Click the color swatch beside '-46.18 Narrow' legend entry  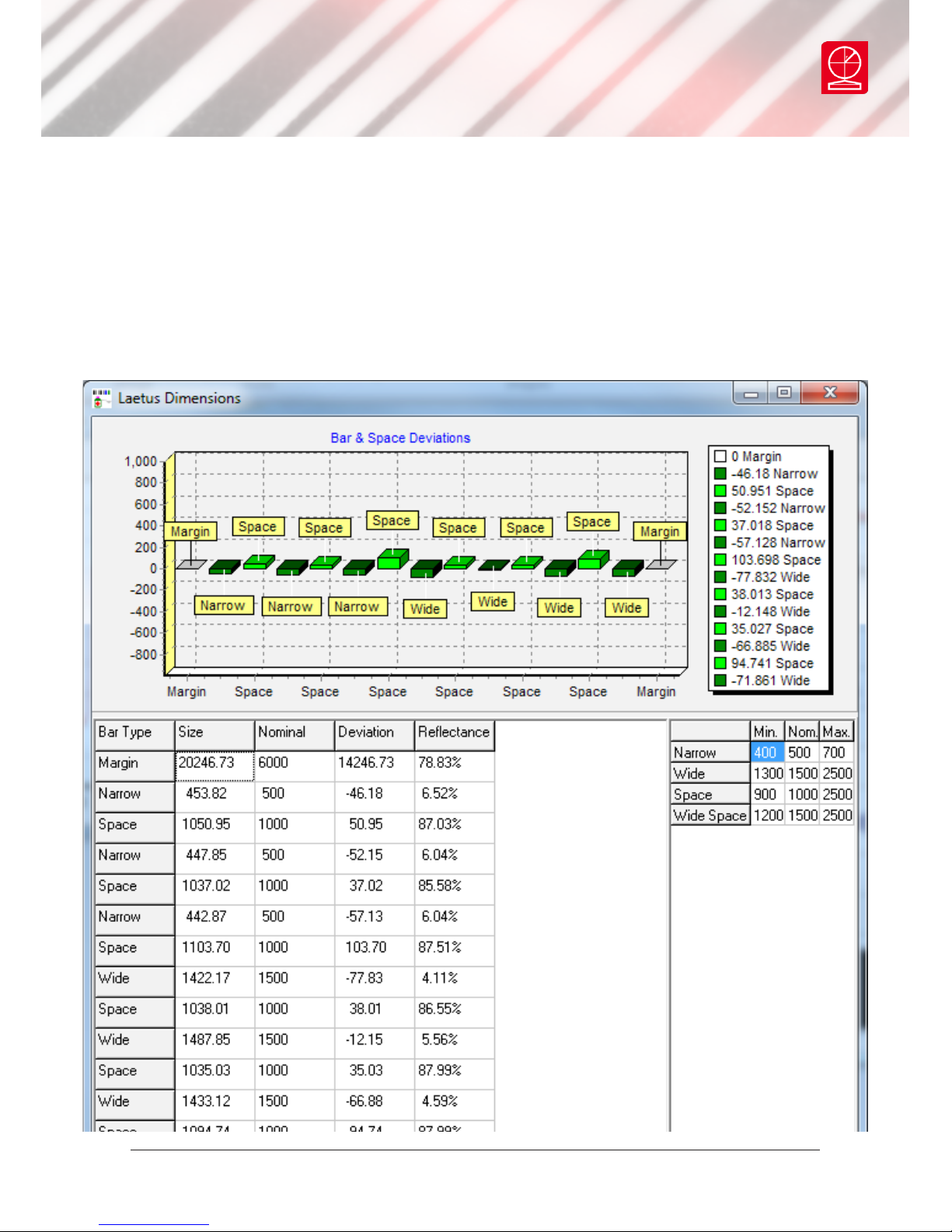pyautogui.click(x=720, y=473)
